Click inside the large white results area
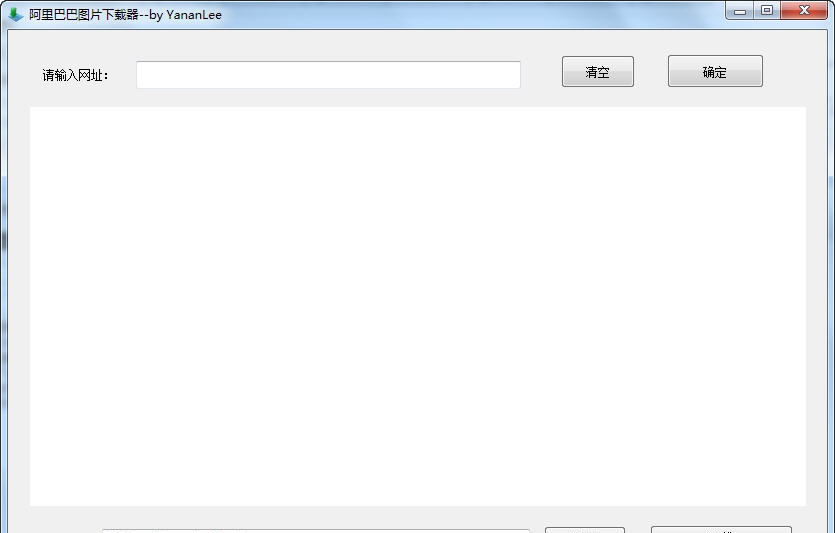 418,306
